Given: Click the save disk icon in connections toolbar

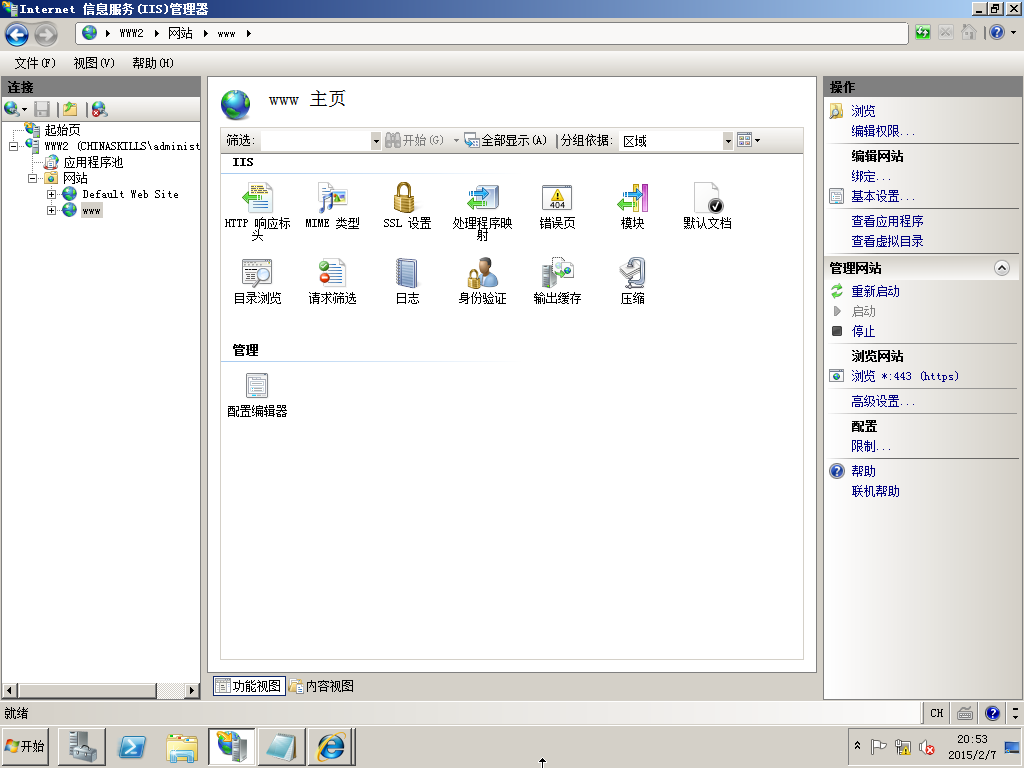Looking at the screenshot, I should tap(42, 109).
